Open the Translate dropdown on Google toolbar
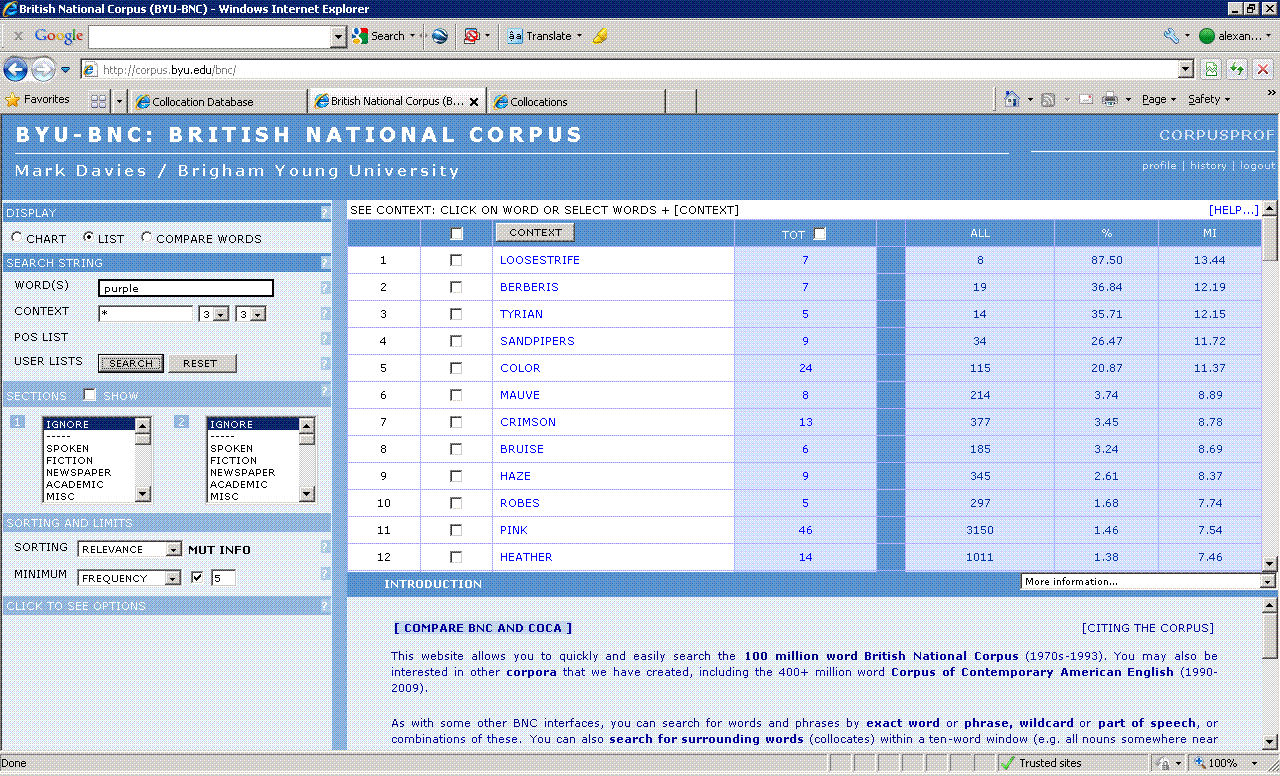 579,36
